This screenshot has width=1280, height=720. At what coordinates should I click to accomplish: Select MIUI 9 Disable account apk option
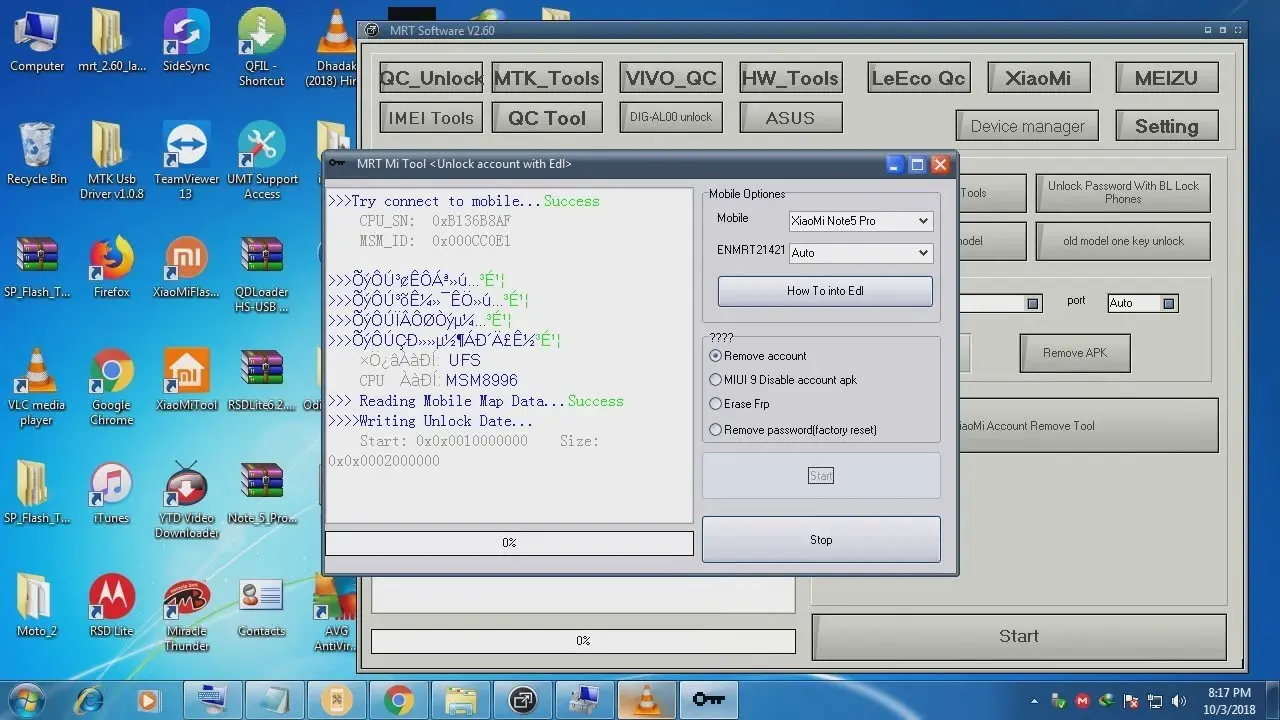(x=782, y=380)
